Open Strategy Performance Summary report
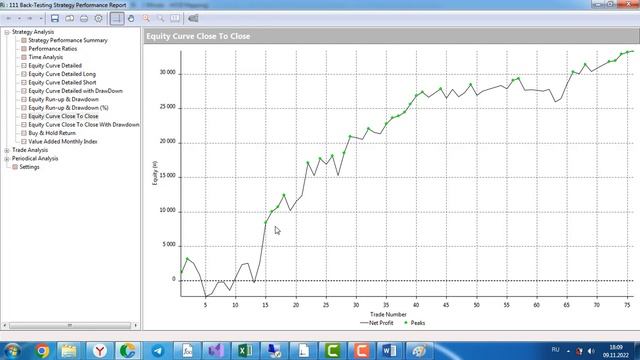Image resolution: width=640 pixels, height=360 pixels. tap(68, 40)
